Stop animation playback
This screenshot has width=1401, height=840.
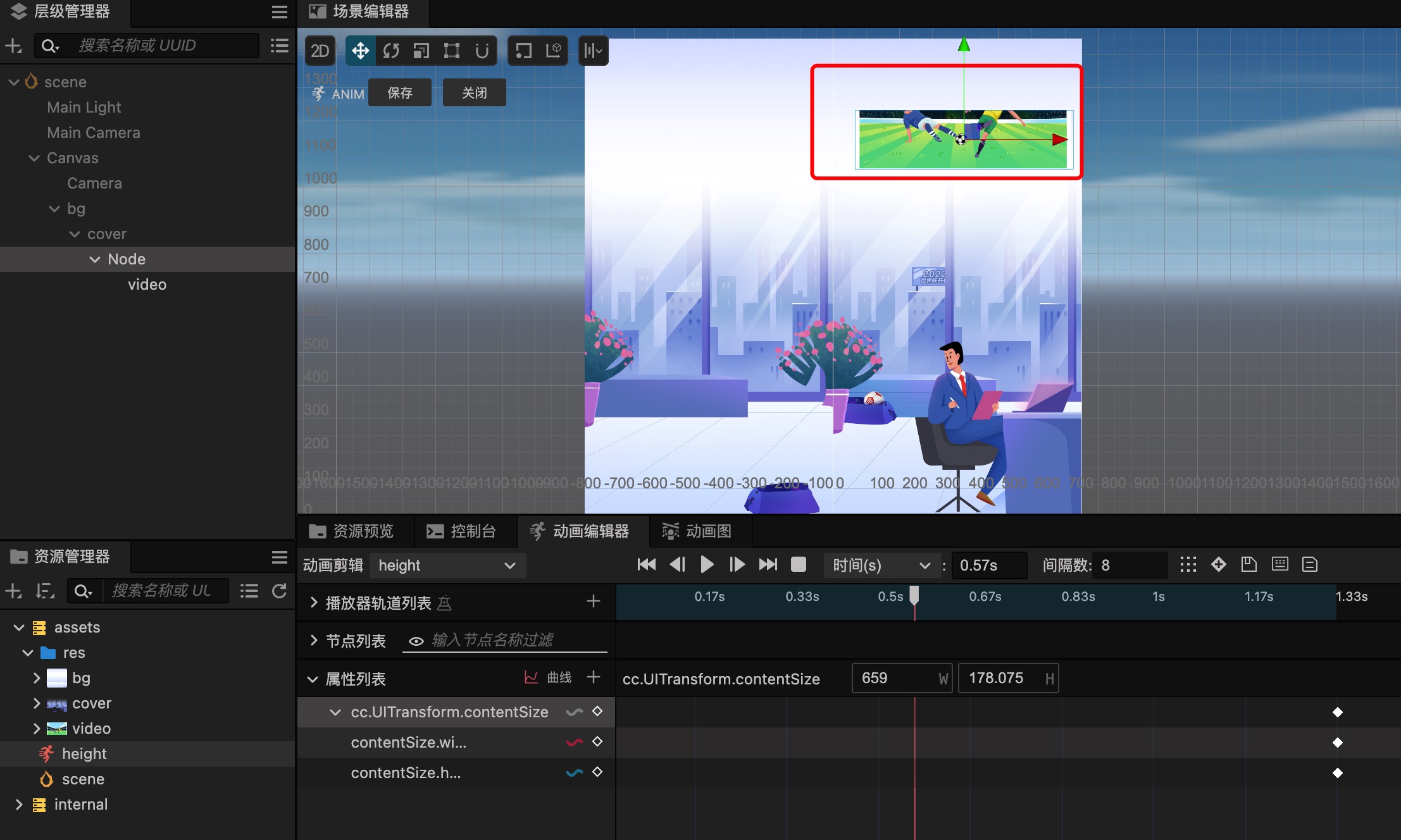[x=799, y=564]
